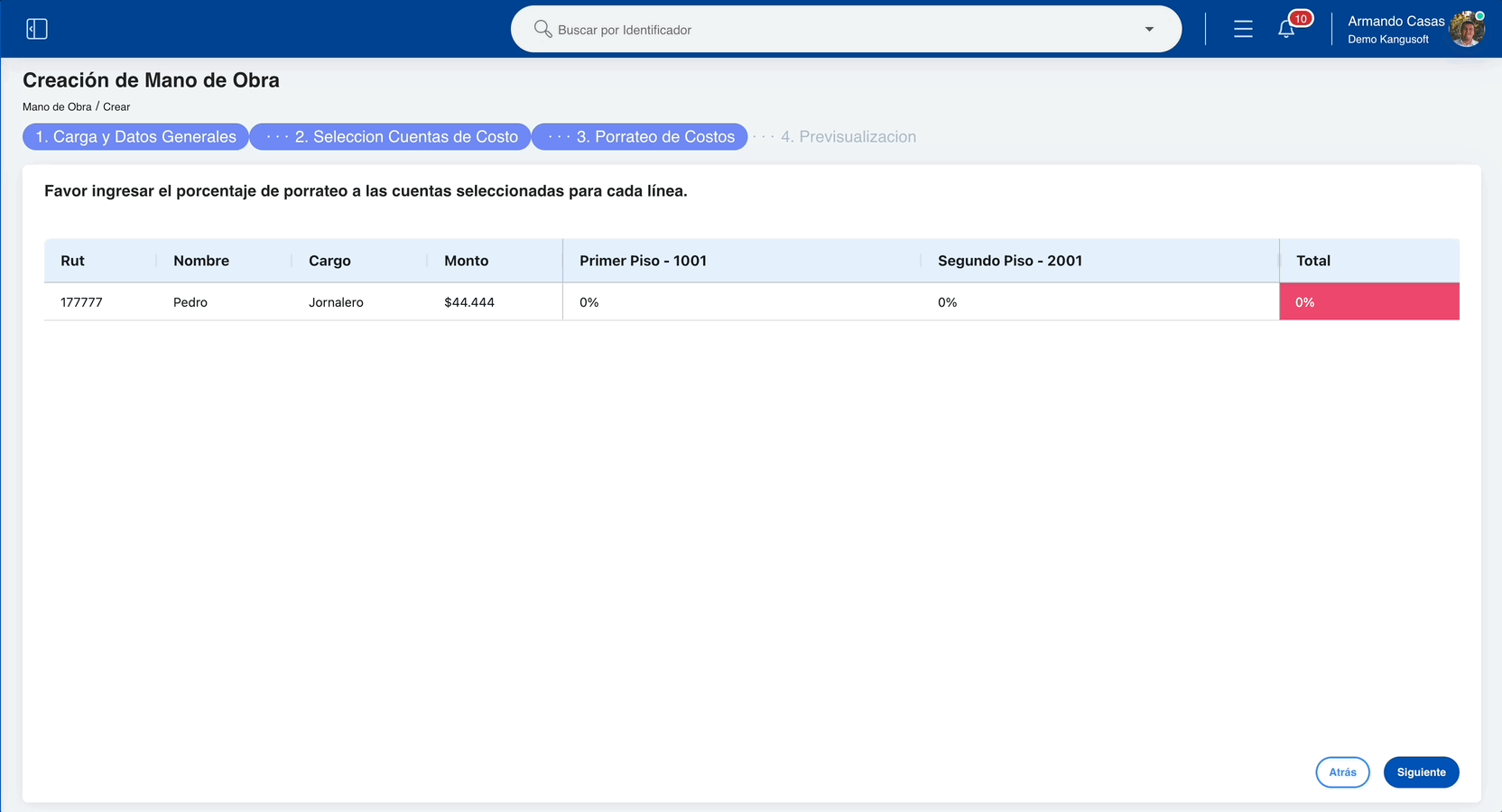Open Armando Casas profile avatar
The width and height of the screenshot is (1502, 812).
click(x=1467, y=29)
